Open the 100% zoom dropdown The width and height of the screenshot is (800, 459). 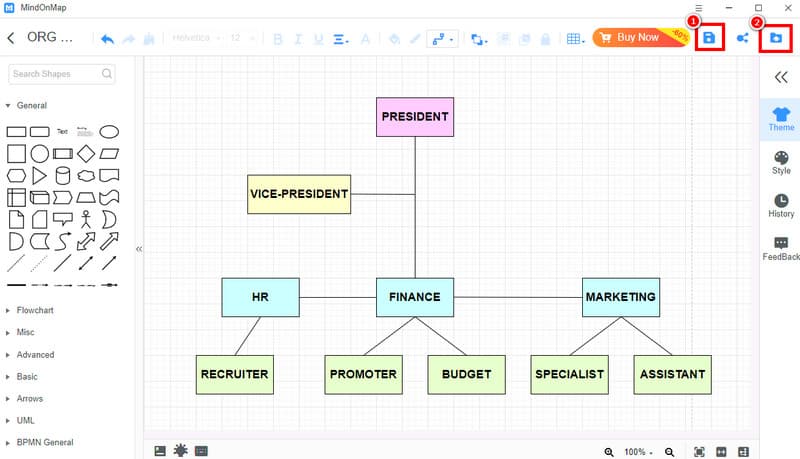click(638, 452)
